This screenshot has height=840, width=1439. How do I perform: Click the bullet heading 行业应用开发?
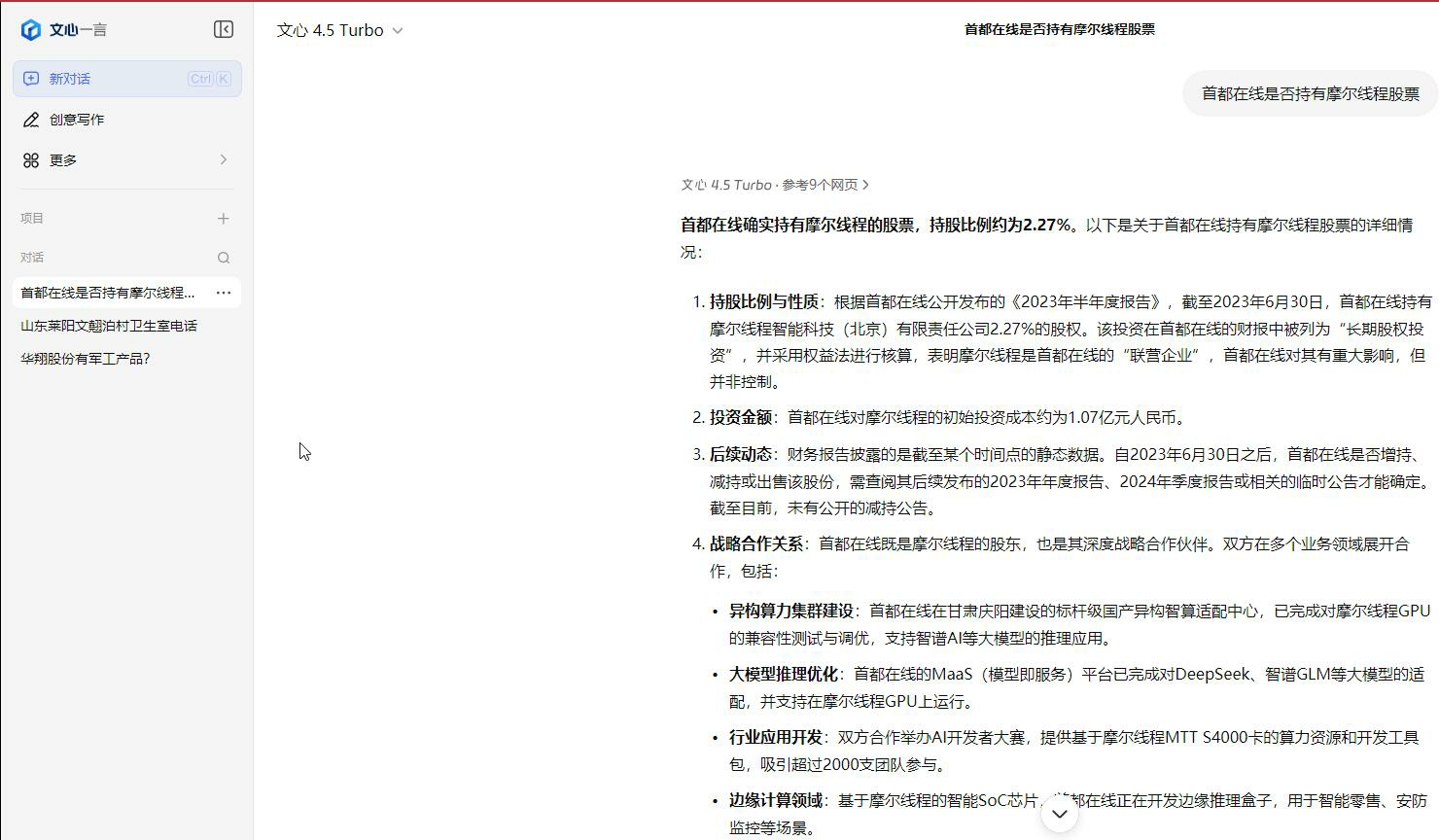click(x=776, y=737)
